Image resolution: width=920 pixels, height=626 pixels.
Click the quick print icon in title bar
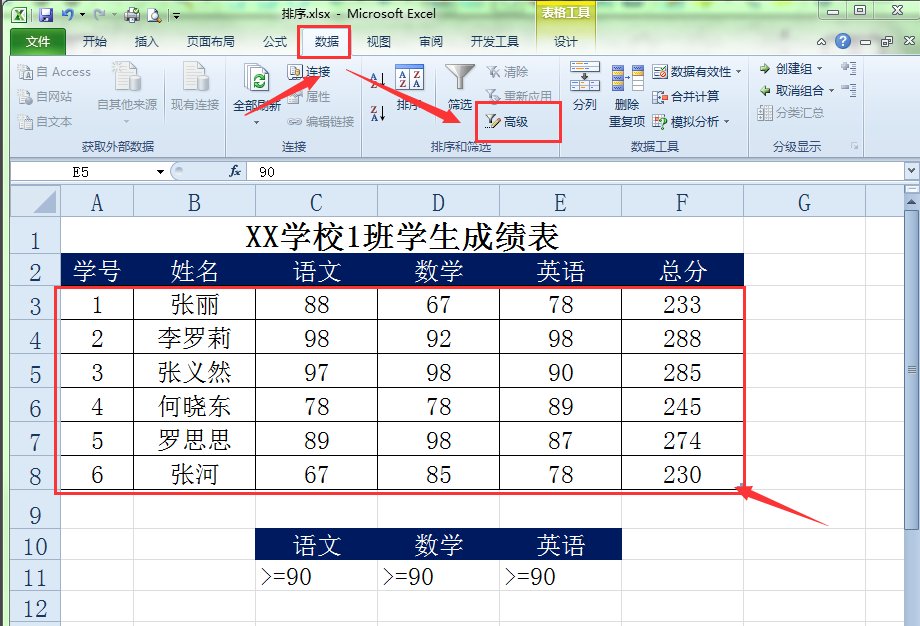coord(132,14)
